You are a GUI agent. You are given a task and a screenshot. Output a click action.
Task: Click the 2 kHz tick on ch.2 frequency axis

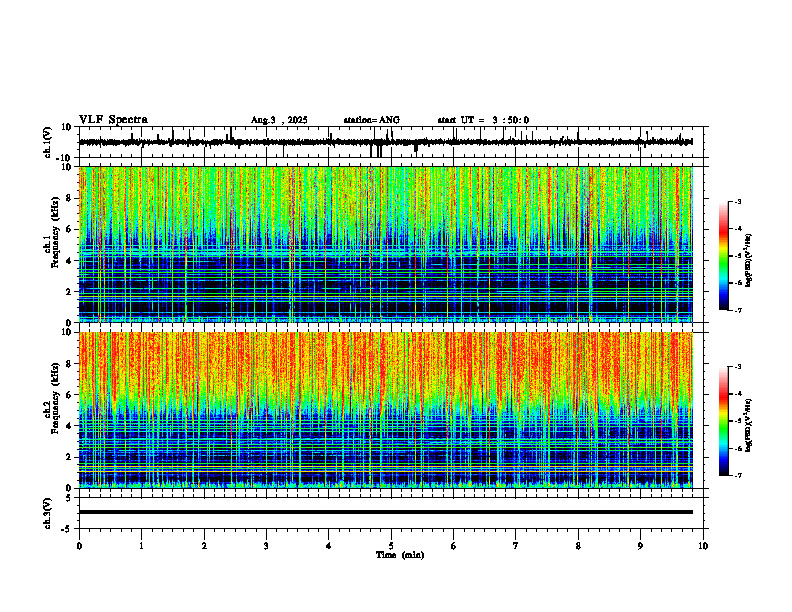click(x=69, y=457)
